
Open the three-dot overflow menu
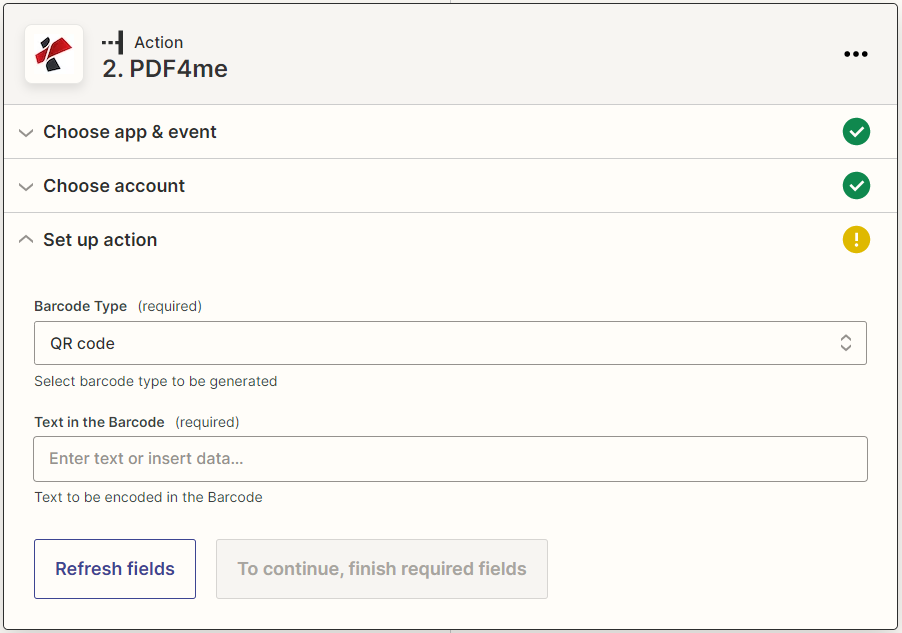tap(856, 54)
